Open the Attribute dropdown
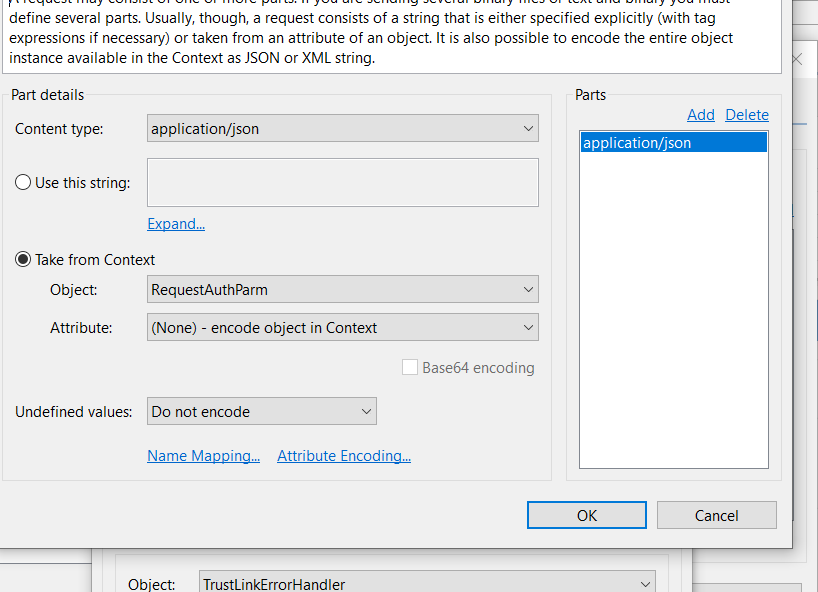 (x=343, y=328)
